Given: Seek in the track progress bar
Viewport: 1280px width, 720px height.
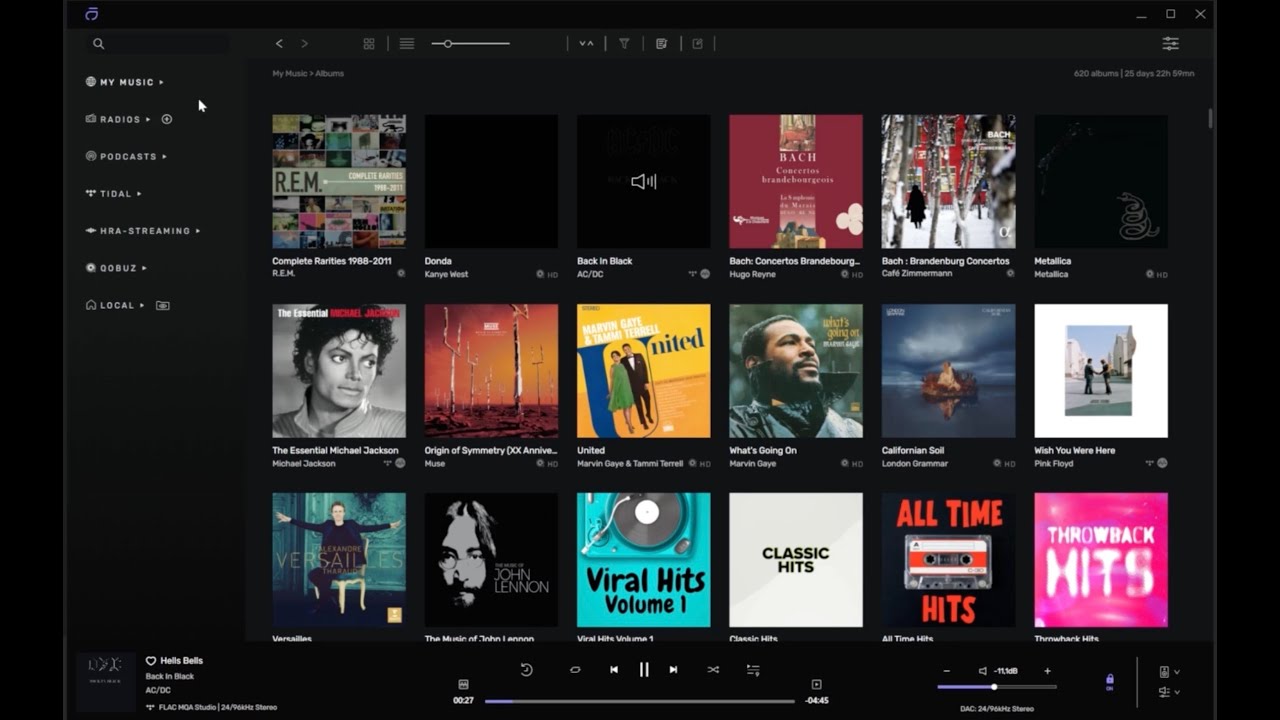Looking at the screenshot, I should point(640,701).
